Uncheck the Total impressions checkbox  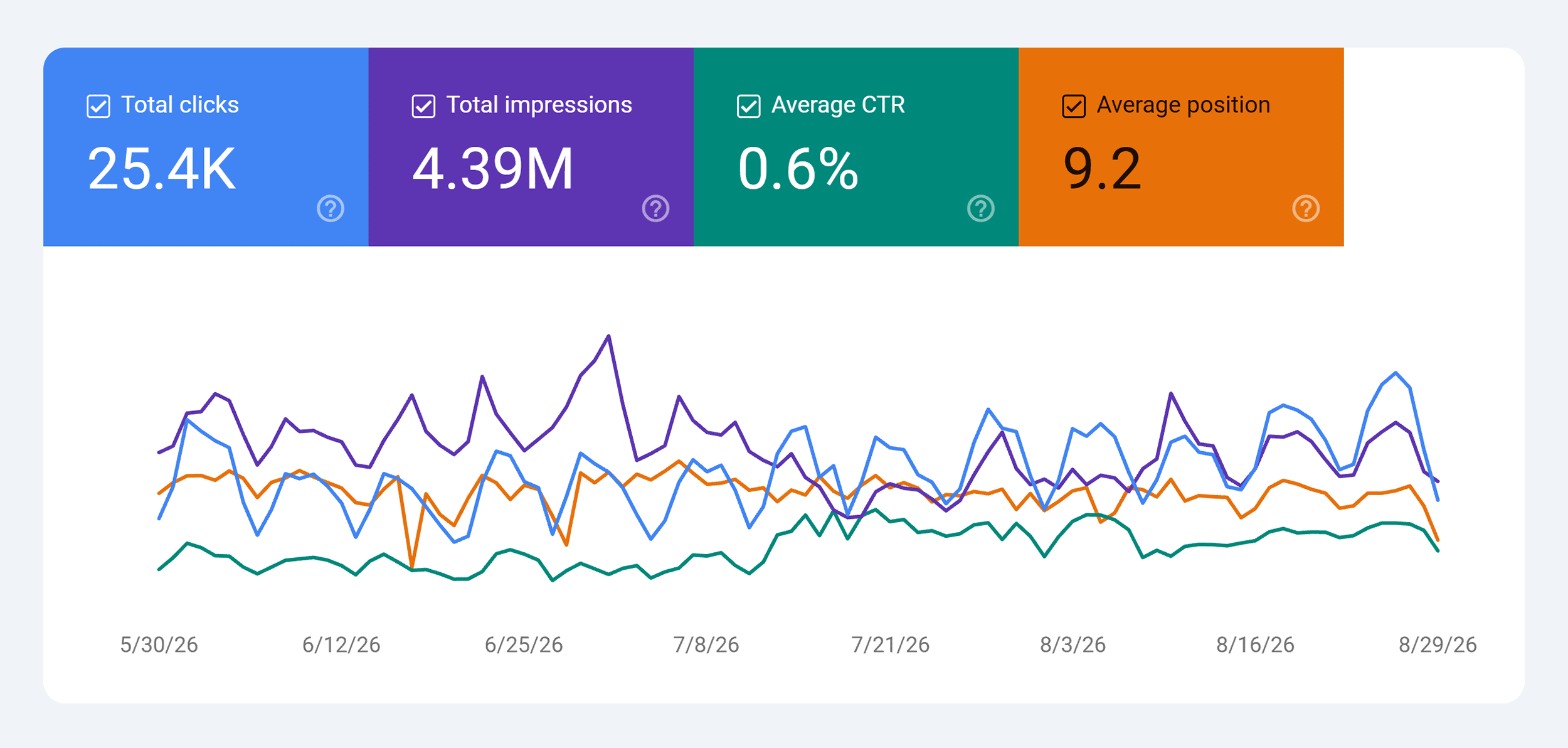423,106
